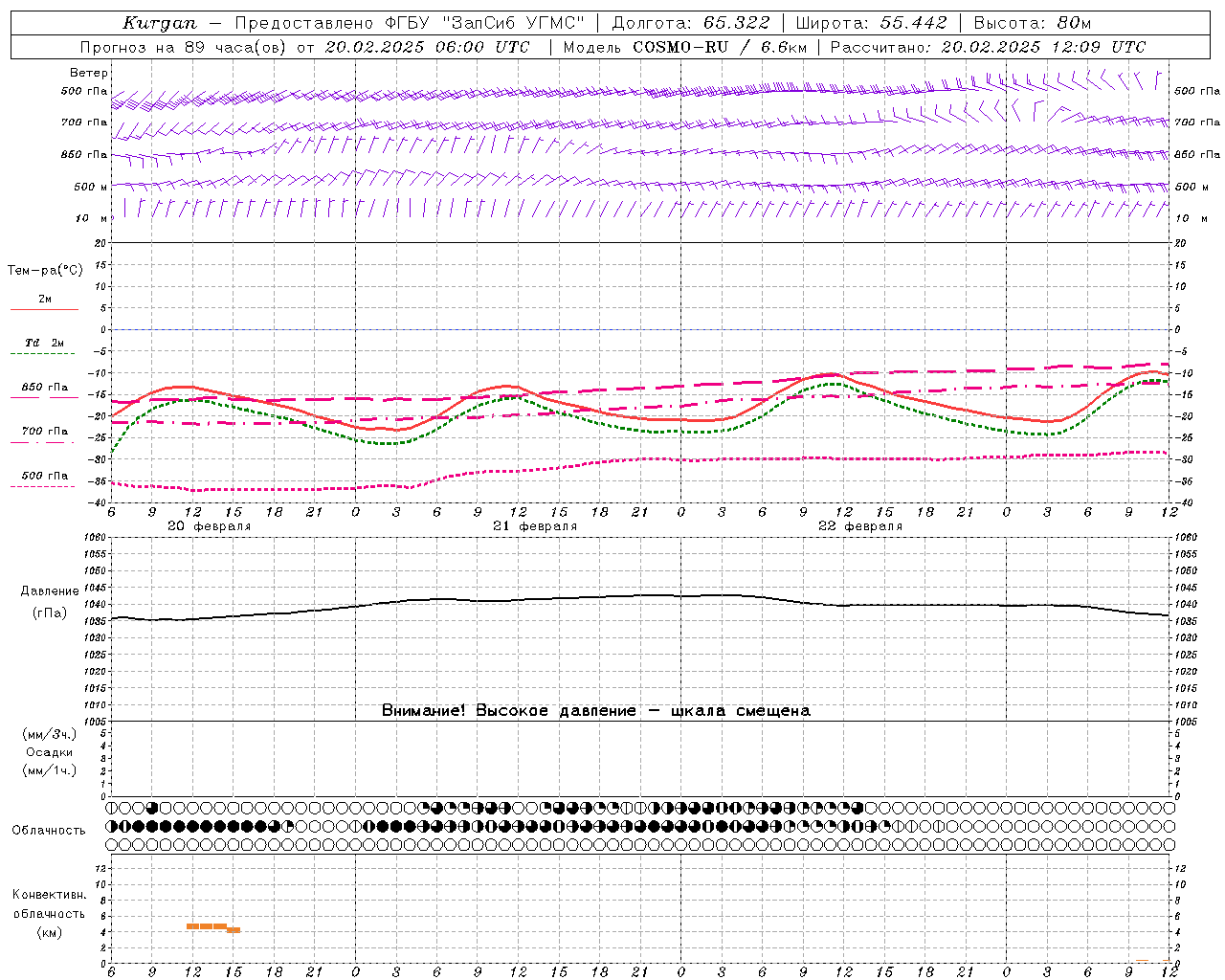1225x980 pixels.
Task: Select the text Предоставлено ФГБУ "ЗапСиб УГМС"
Action: pos(409,23)
